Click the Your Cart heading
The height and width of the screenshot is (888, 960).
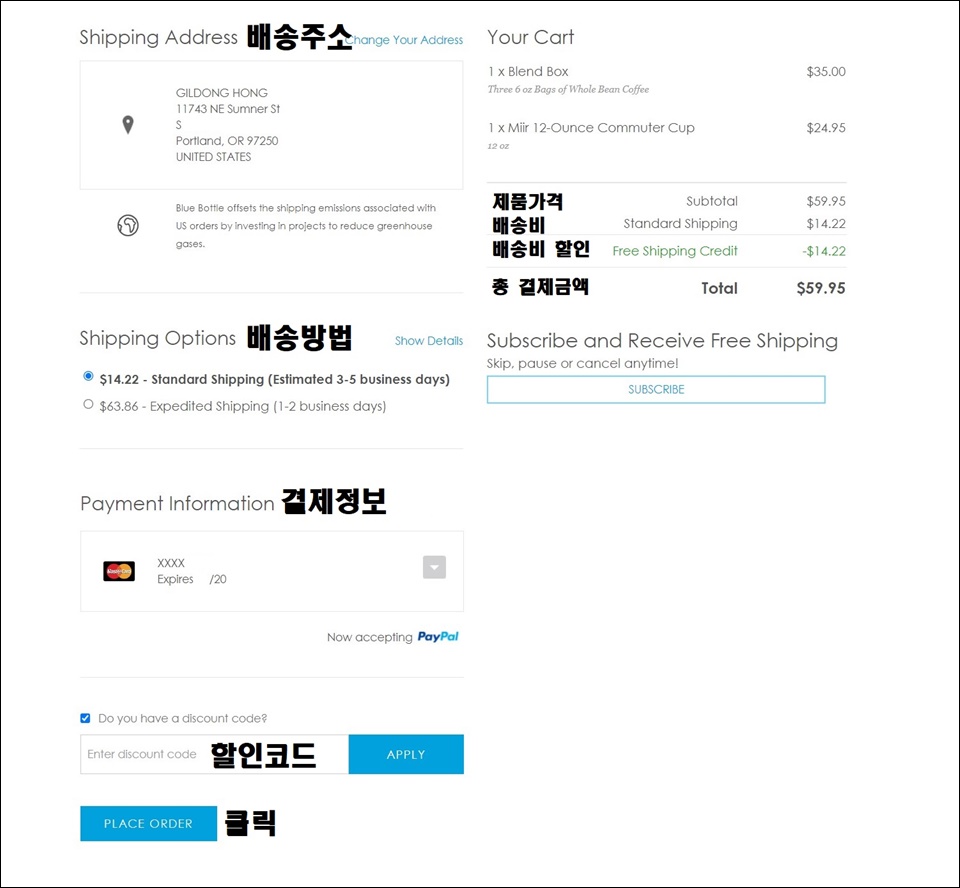click(531, 37)
